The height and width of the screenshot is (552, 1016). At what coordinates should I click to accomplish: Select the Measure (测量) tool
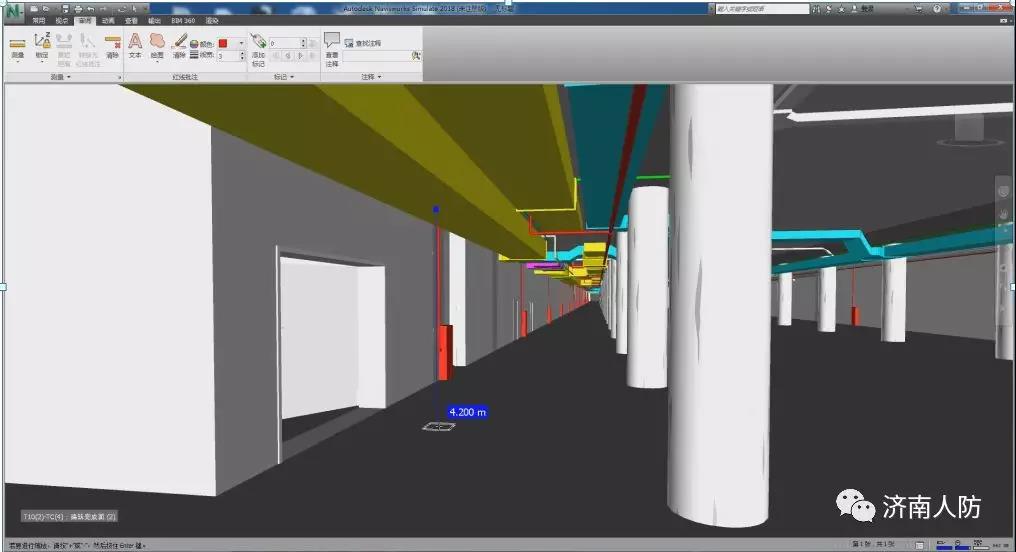(17, 45)
